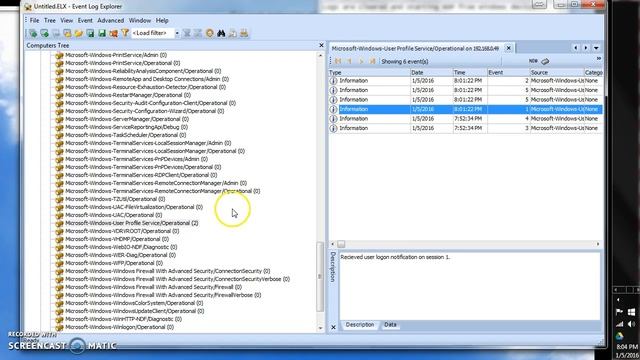Click the speaker volume icon in the tray
This screenshot has width=640, height=360.
coord(631,324)
